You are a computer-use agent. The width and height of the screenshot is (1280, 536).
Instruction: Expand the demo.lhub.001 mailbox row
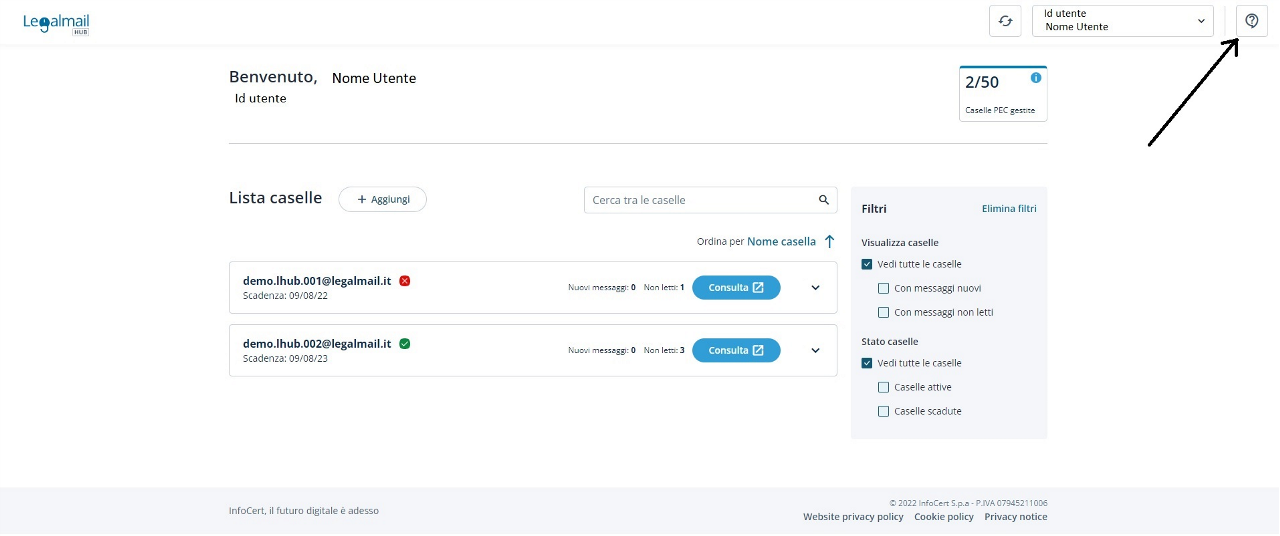[x=815, y=288]
